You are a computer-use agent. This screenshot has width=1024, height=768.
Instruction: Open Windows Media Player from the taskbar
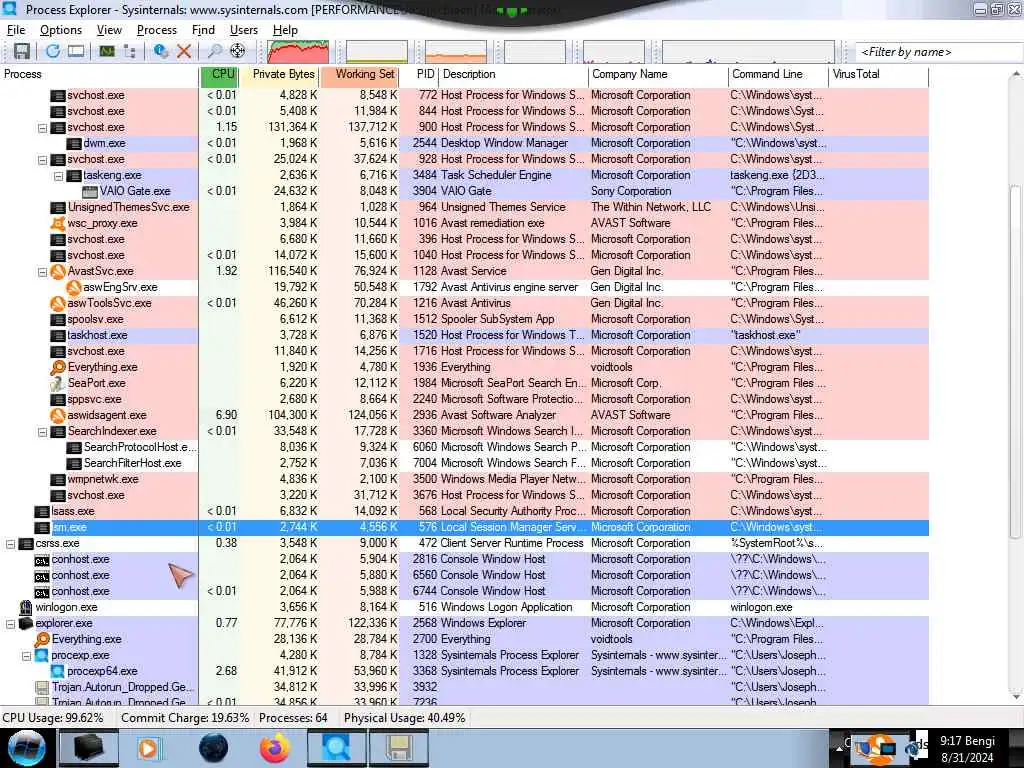[x=148, y=748]
